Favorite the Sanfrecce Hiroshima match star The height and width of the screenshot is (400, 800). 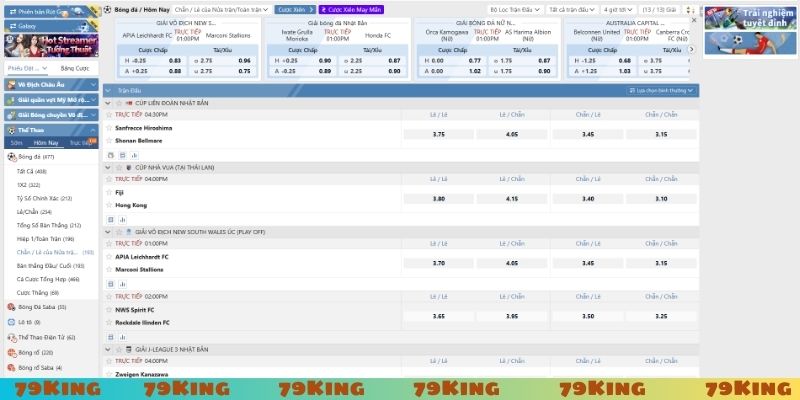(x=109, y=128)
